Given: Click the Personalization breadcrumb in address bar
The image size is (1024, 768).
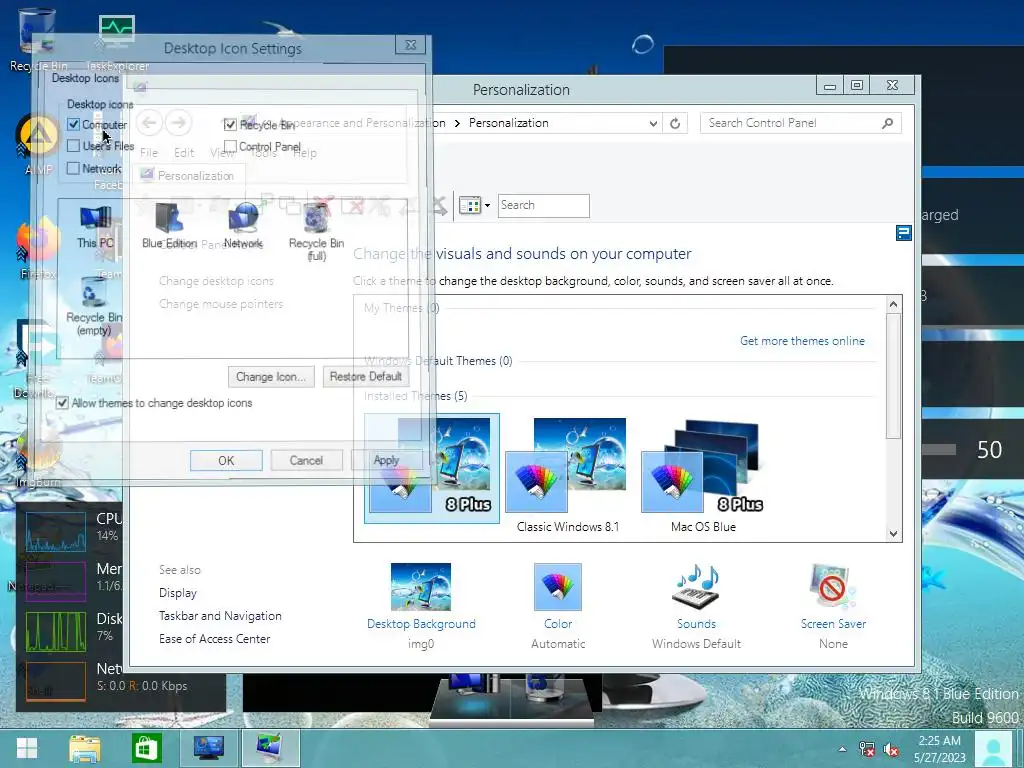Looking at the screenshot, I should tap(509, 123).
